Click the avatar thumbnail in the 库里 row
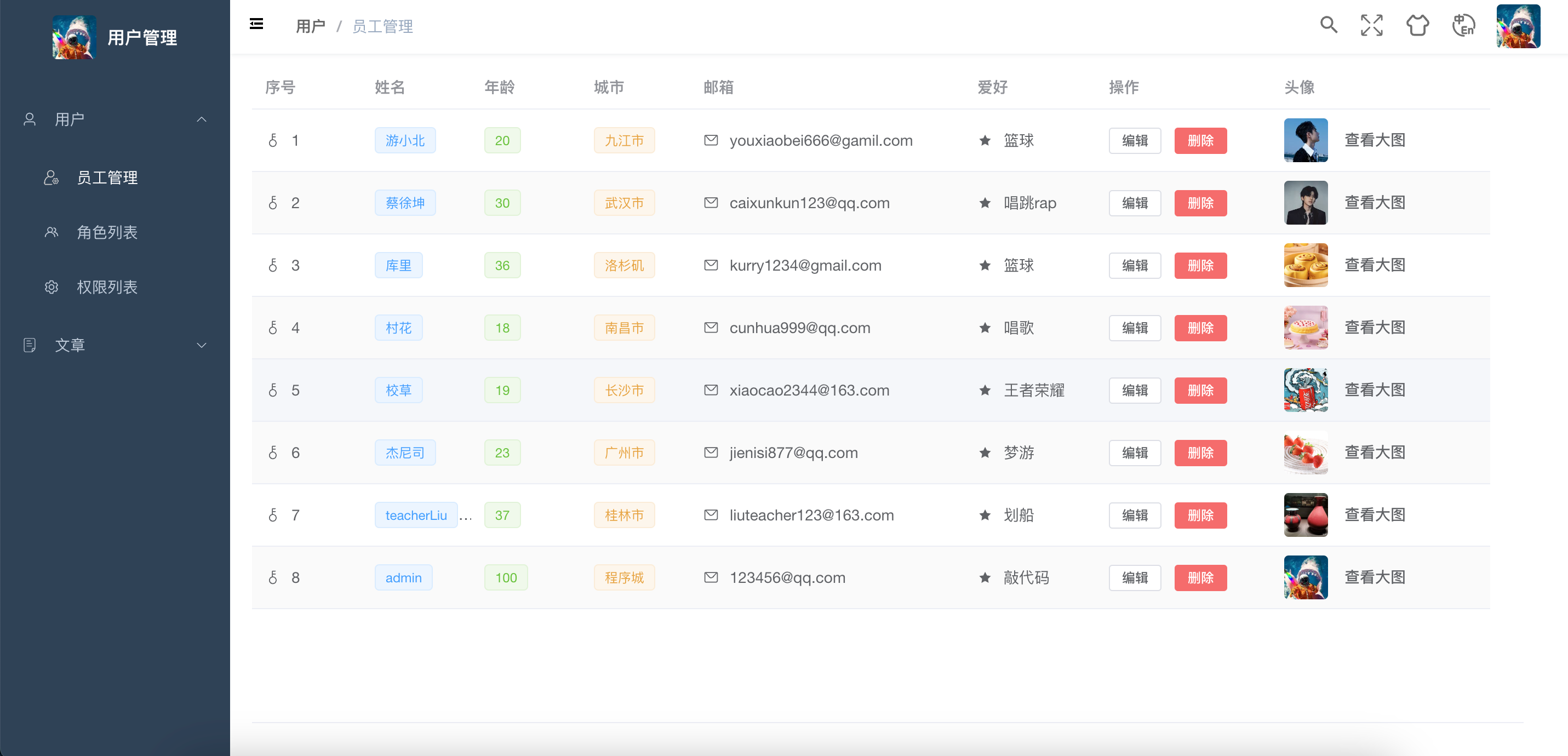 click(x=1306, y=265)
